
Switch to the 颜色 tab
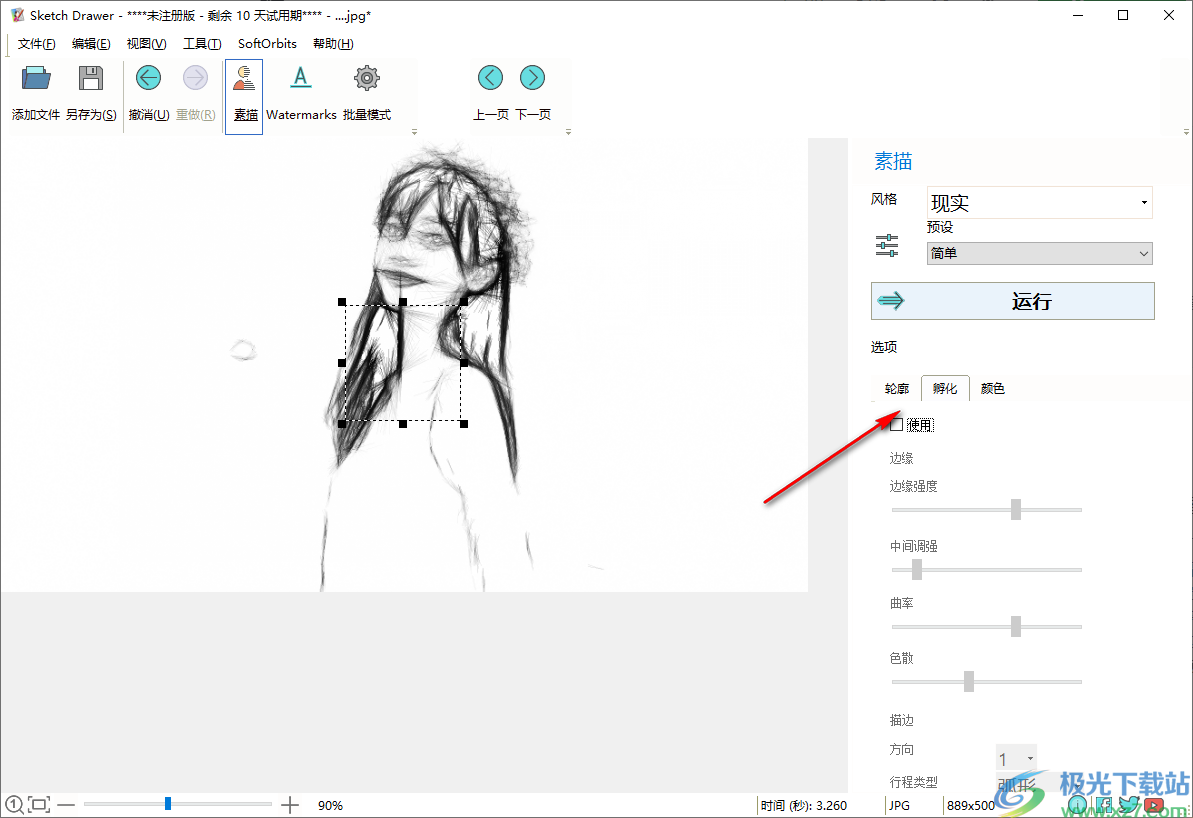pos(993,389)
